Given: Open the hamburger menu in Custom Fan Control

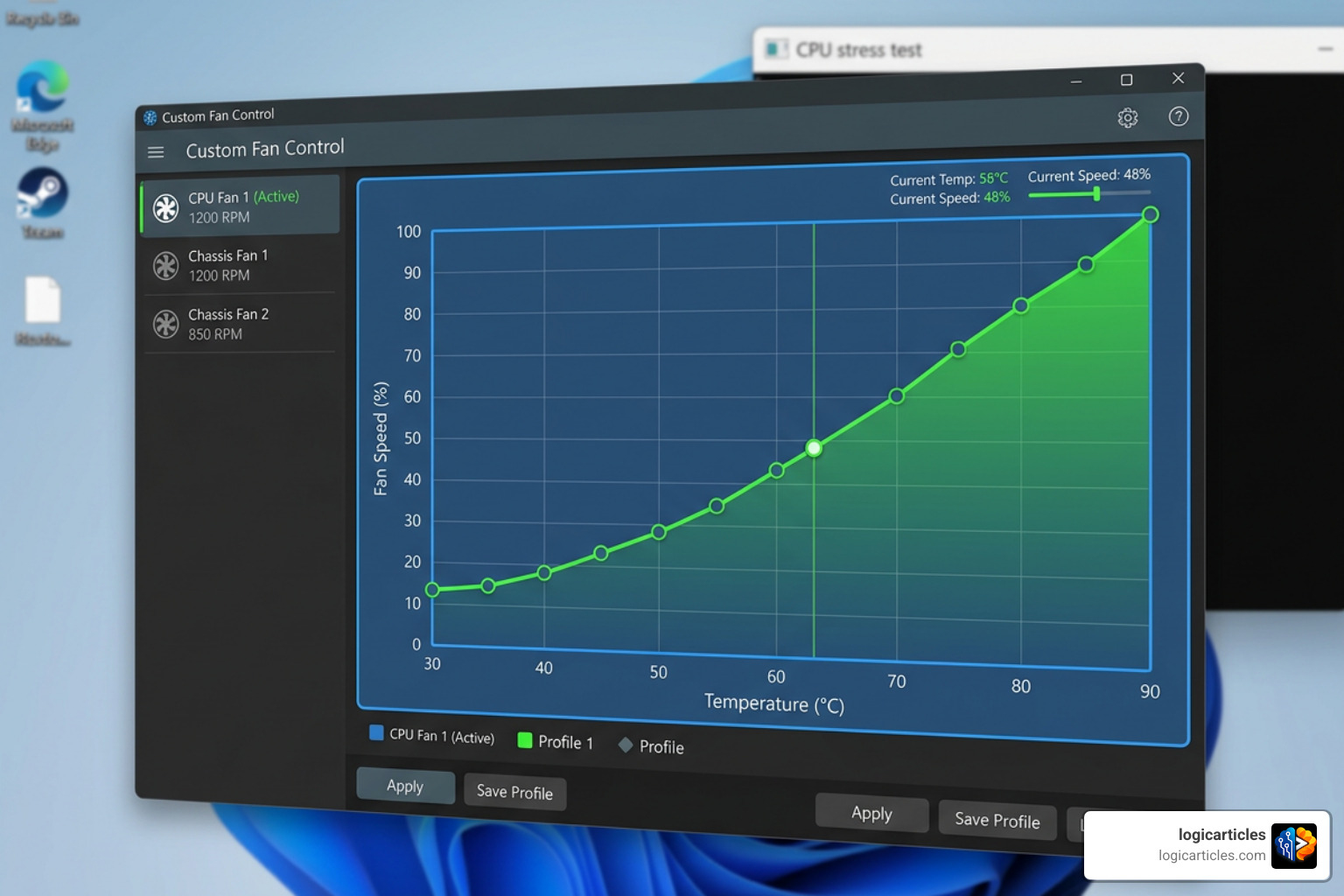Looking at the screenshot, I should pyautogui.click(x=156, y=152).
